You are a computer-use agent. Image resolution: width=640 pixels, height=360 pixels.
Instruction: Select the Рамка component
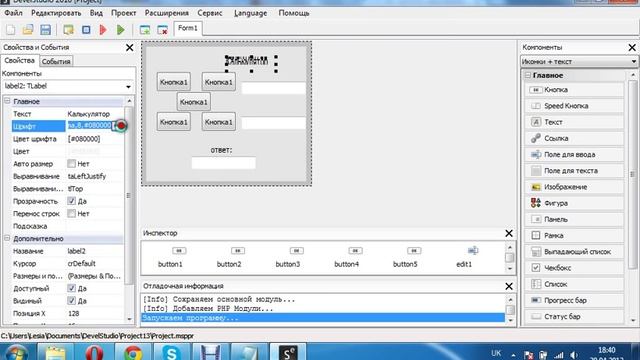click(574, 236)
